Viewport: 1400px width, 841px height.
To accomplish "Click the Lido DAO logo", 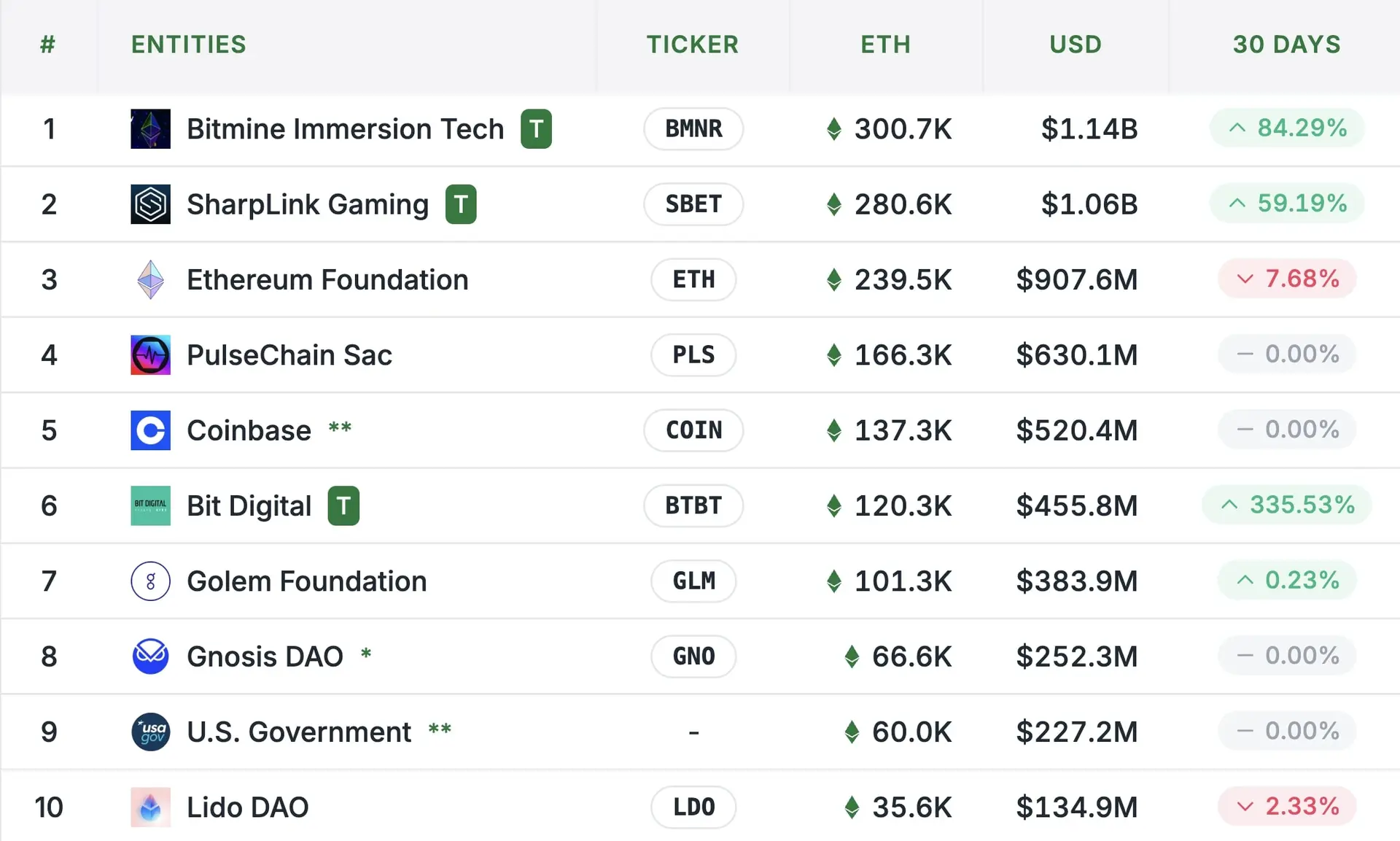I will click(150, 807).
